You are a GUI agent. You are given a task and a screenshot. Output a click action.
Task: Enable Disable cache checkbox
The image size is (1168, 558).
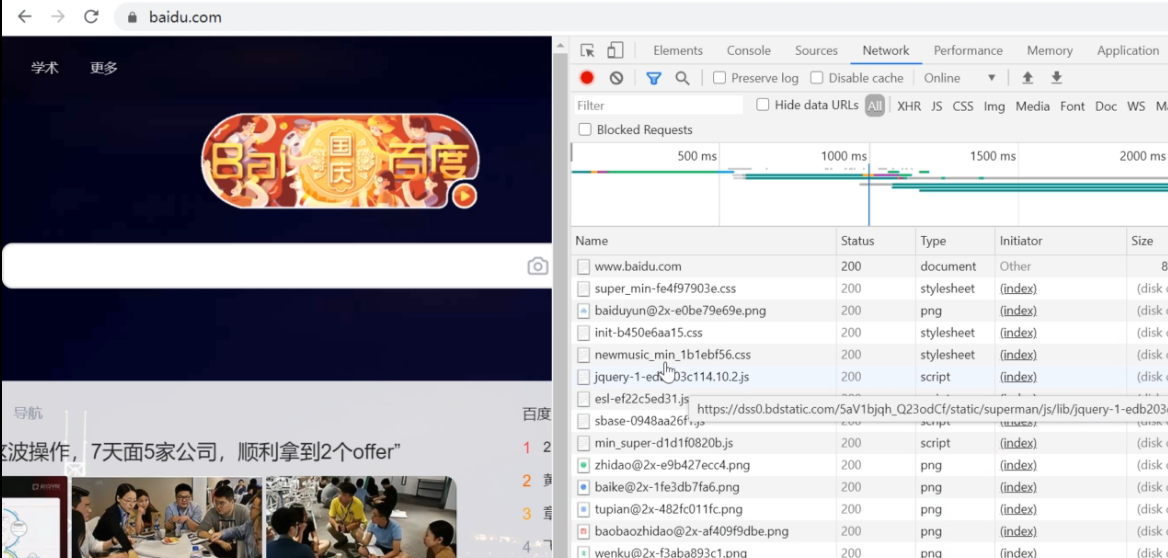(x=816, y=77)
